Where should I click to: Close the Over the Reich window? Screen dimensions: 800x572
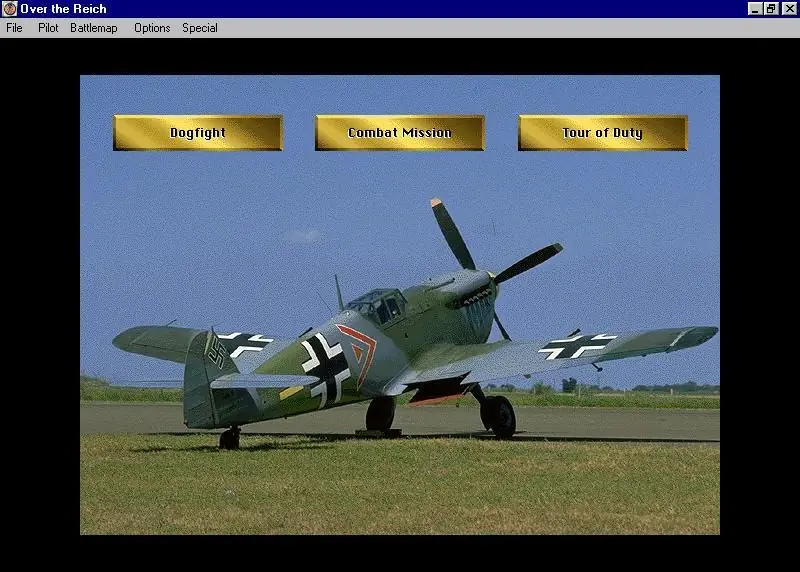point(789,9)
